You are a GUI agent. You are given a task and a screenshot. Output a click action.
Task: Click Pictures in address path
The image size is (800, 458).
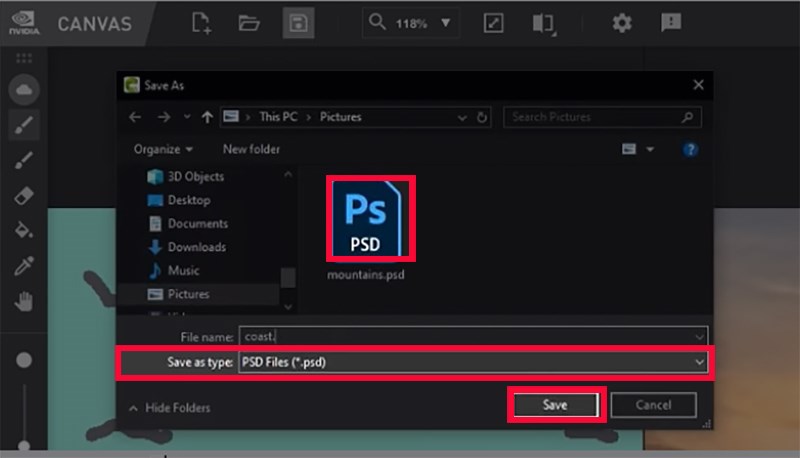pos(340,117)
